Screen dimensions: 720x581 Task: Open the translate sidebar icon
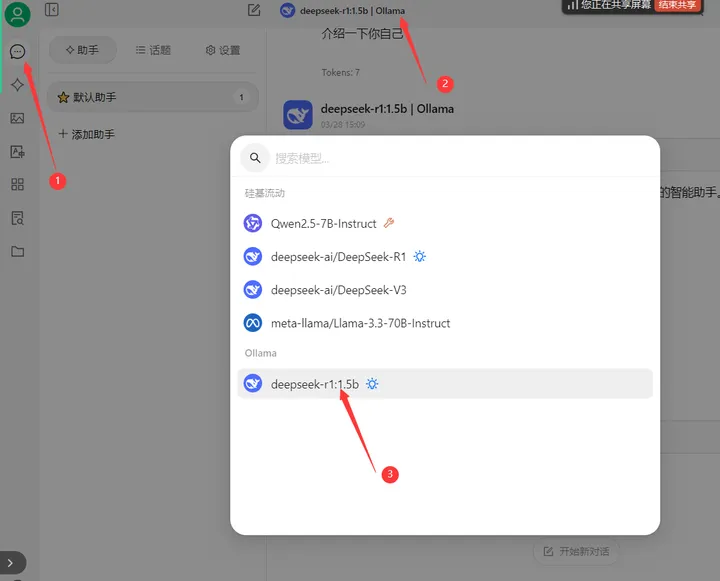coord(17,152)
